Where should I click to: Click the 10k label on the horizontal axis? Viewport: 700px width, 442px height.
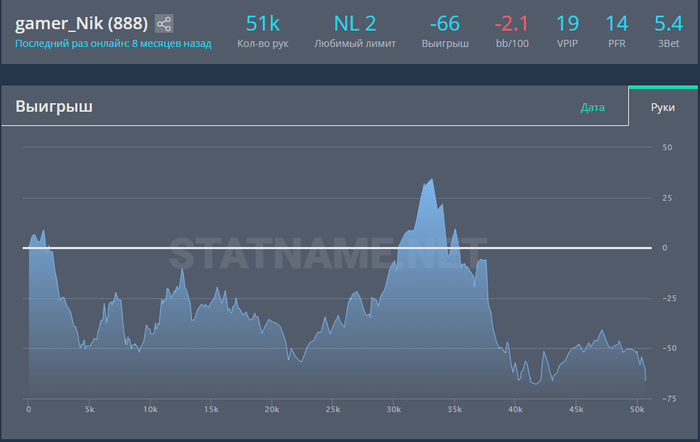pyautogui.click(x=150, y=410)
